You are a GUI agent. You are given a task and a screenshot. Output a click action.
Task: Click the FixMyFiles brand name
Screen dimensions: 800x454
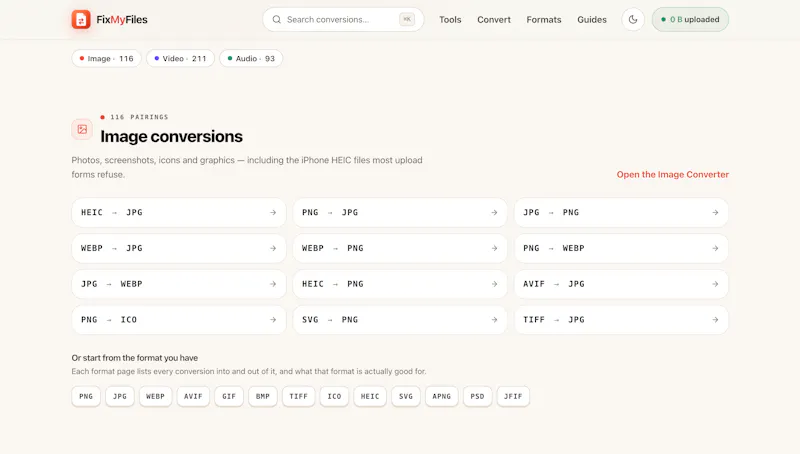coord(122,19)
